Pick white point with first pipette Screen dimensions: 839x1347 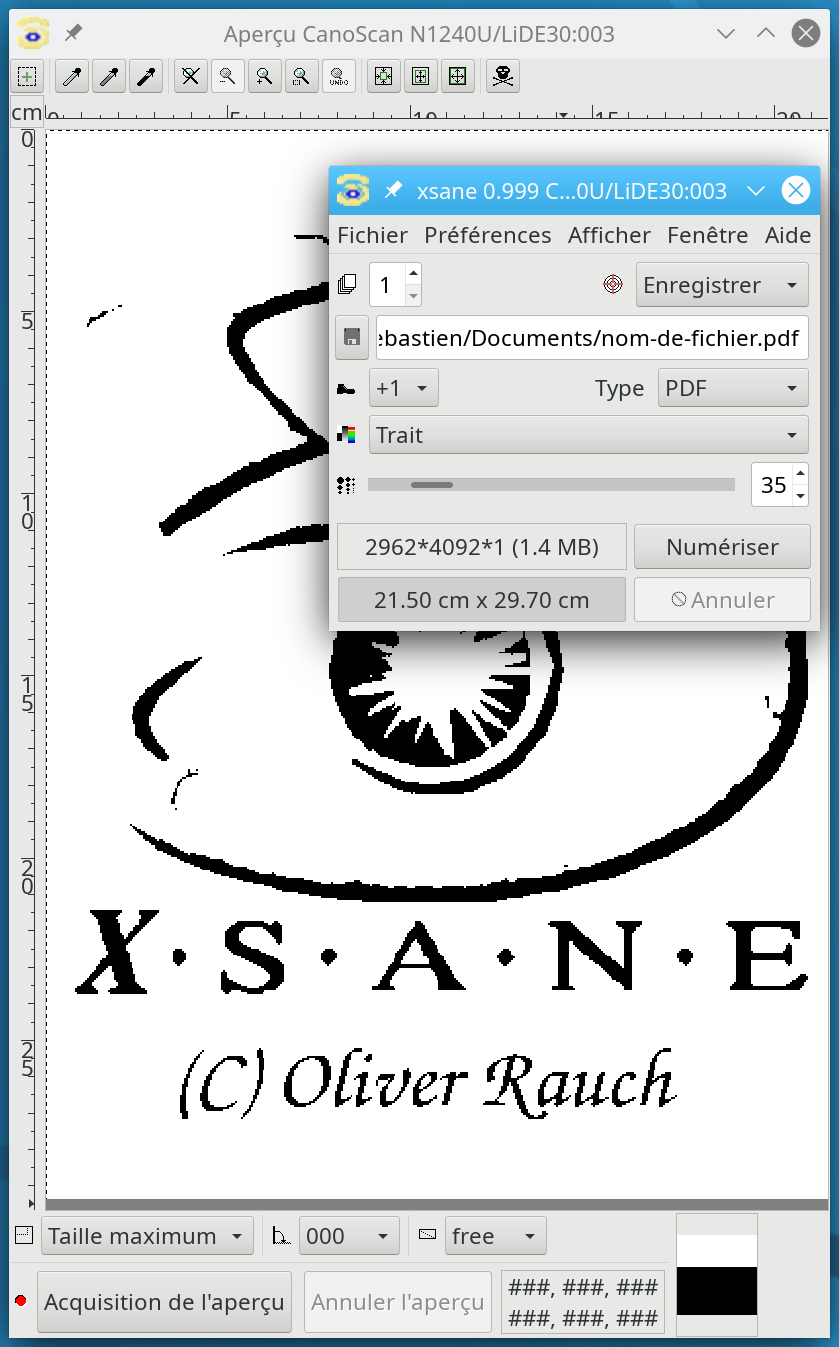point(73,76)
